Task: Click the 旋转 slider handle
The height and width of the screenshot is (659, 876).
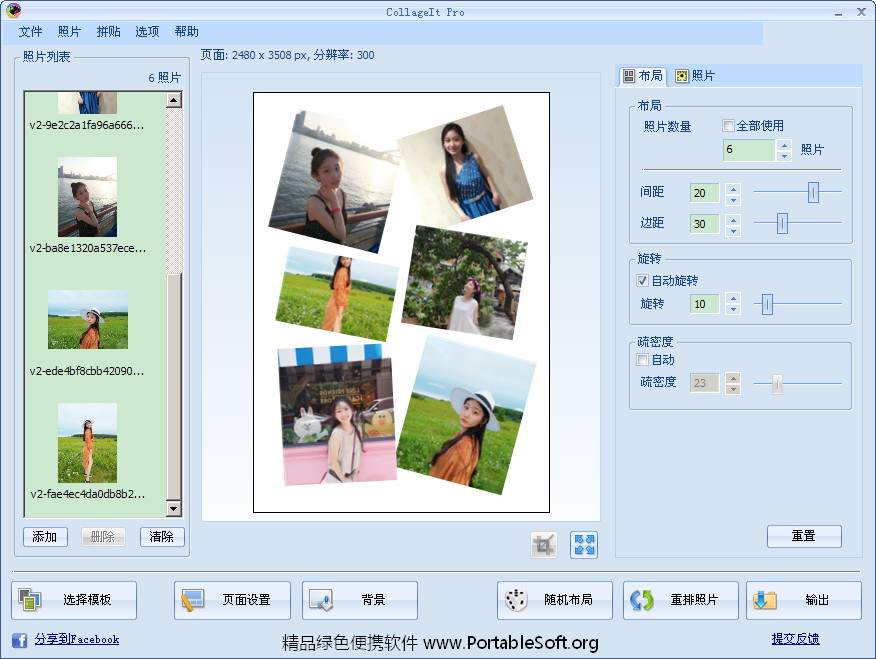Action: pyautogui.click(x=767, y=304)
